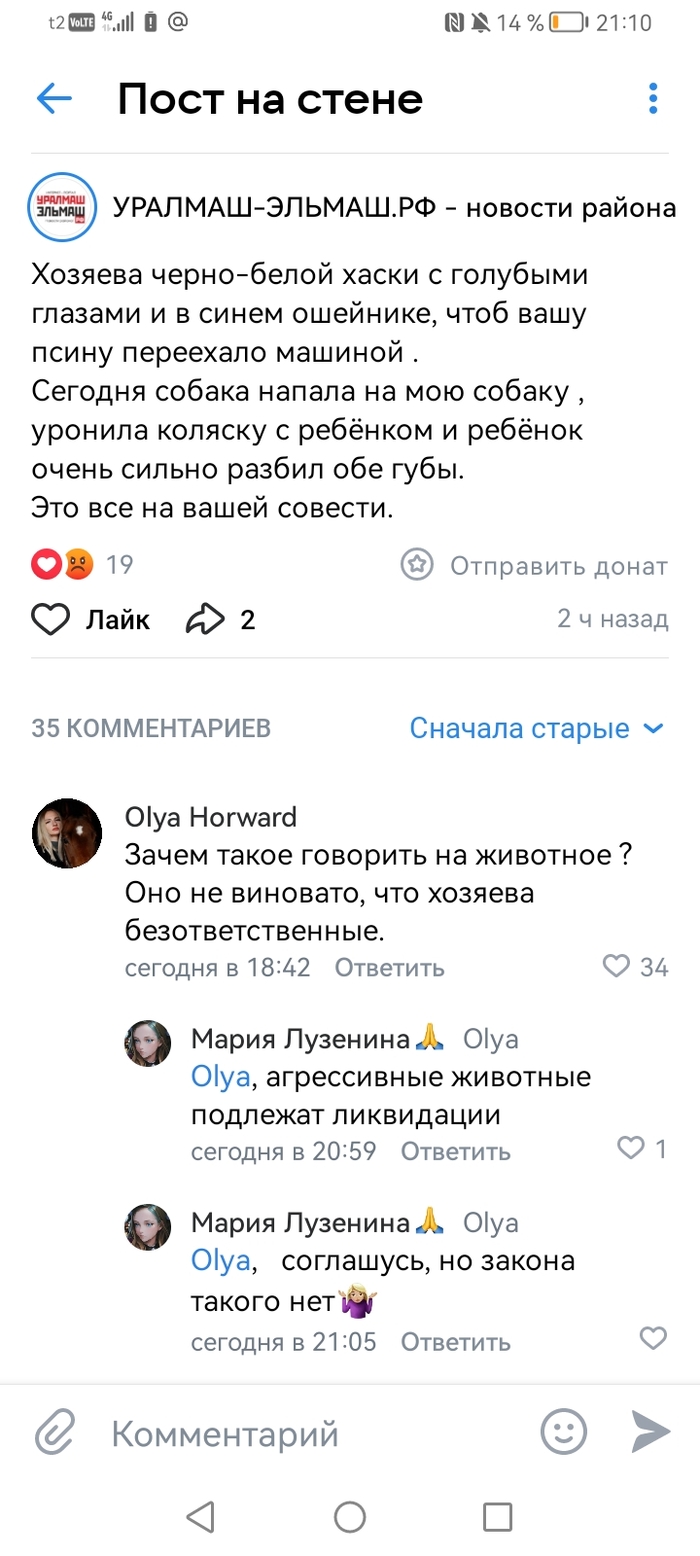Open the emoji smiley picker

pos(563,1432)
